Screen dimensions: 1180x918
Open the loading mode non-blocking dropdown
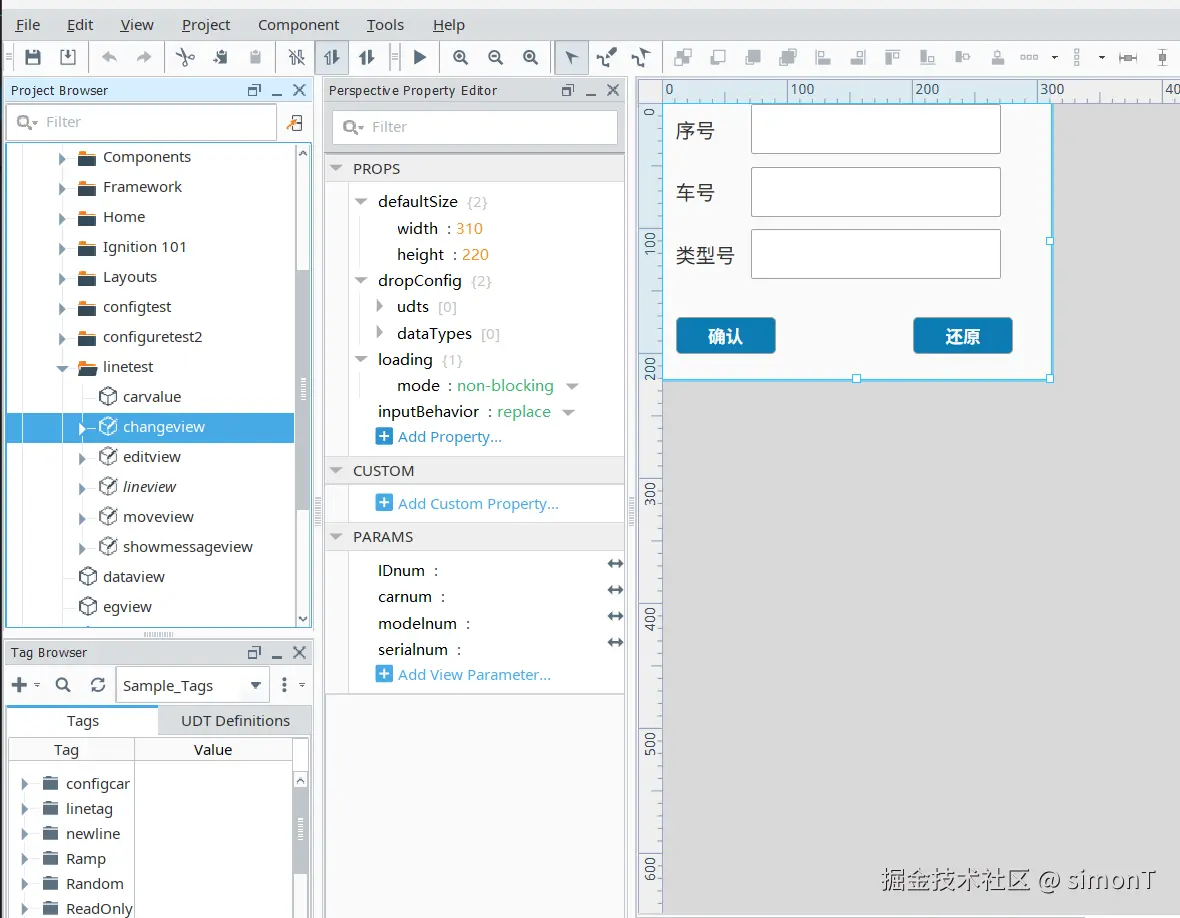tap(572, 386)
